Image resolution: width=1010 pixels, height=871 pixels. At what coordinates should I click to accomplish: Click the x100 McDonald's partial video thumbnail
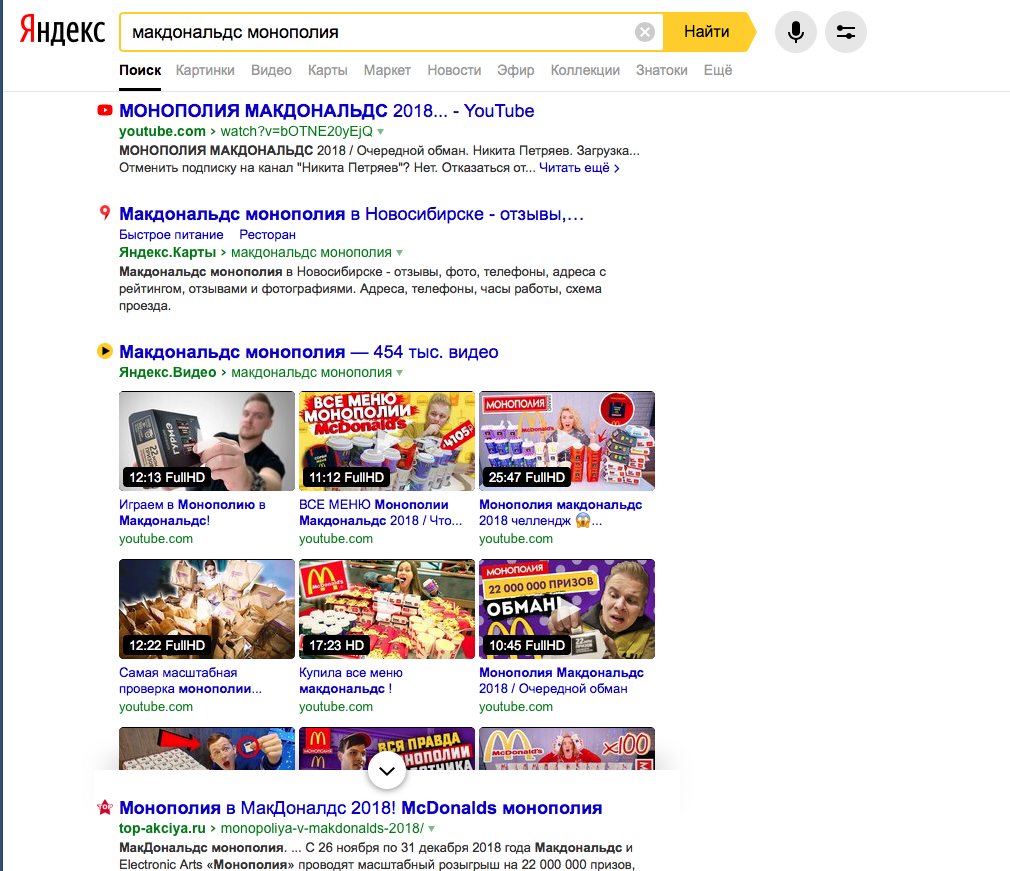[567, 748]
